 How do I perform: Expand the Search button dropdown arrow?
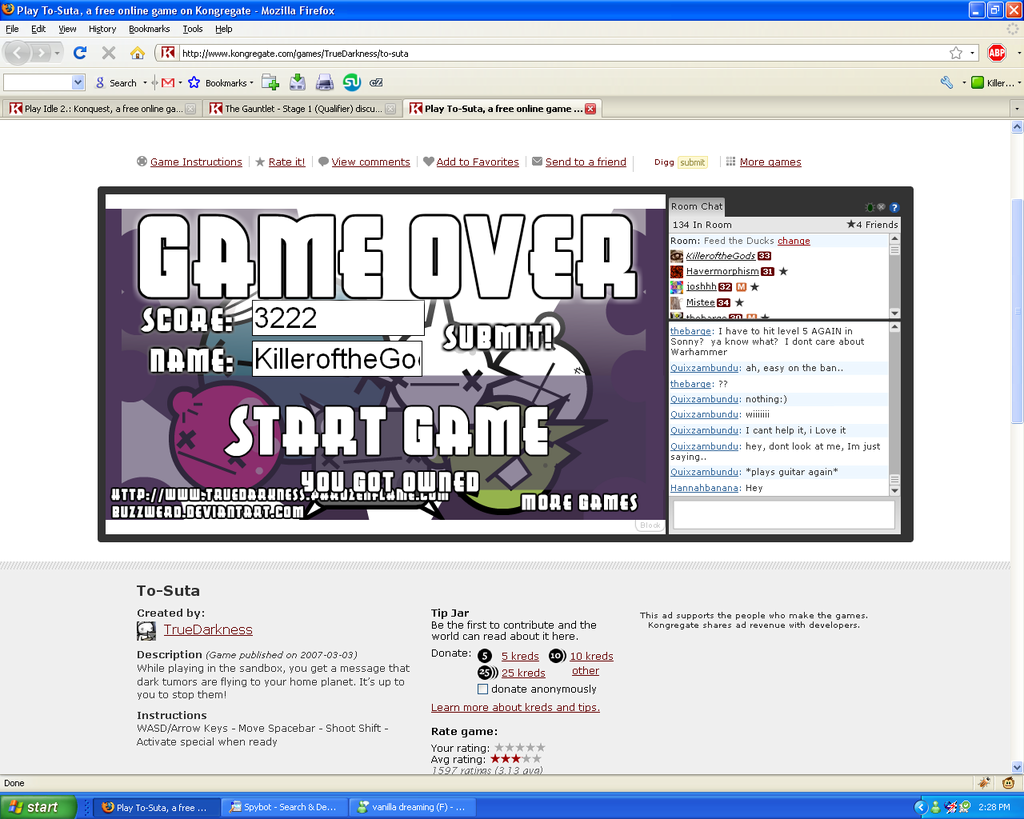[145, 83]
